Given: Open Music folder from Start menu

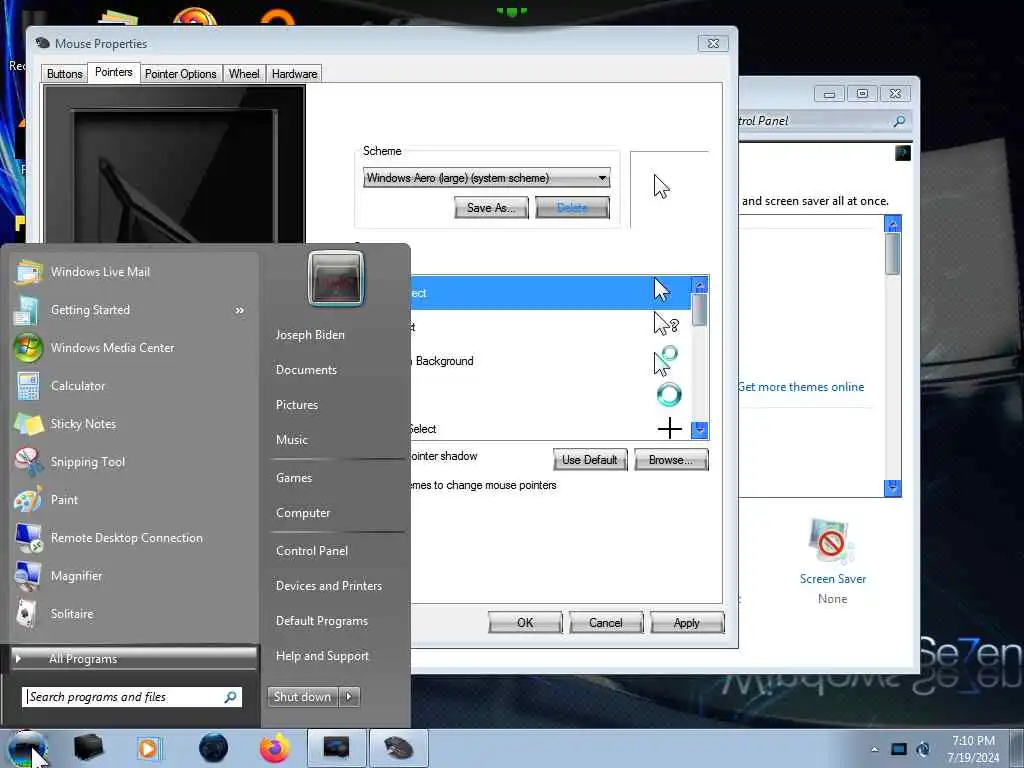Looking at the screenshot, I should (292, 440).
